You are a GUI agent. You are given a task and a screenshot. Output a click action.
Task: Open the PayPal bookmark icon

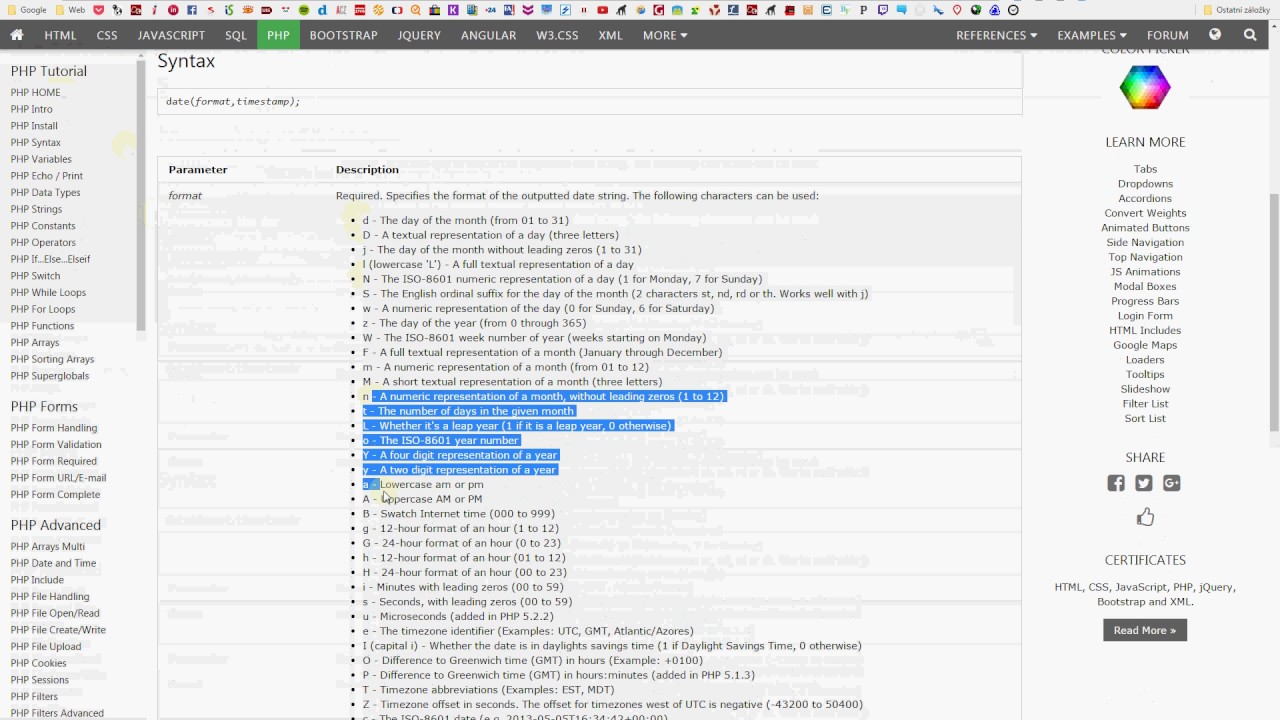point(863,10)
